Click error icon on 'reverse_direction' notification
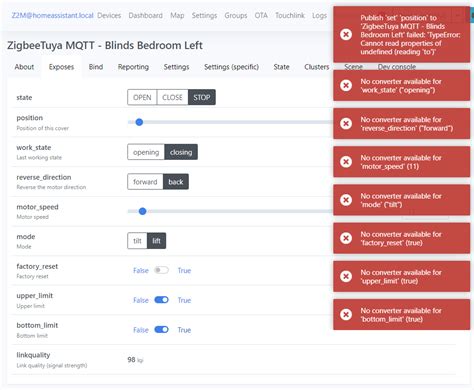The image size is (474, 390). [x=346, y=124]
